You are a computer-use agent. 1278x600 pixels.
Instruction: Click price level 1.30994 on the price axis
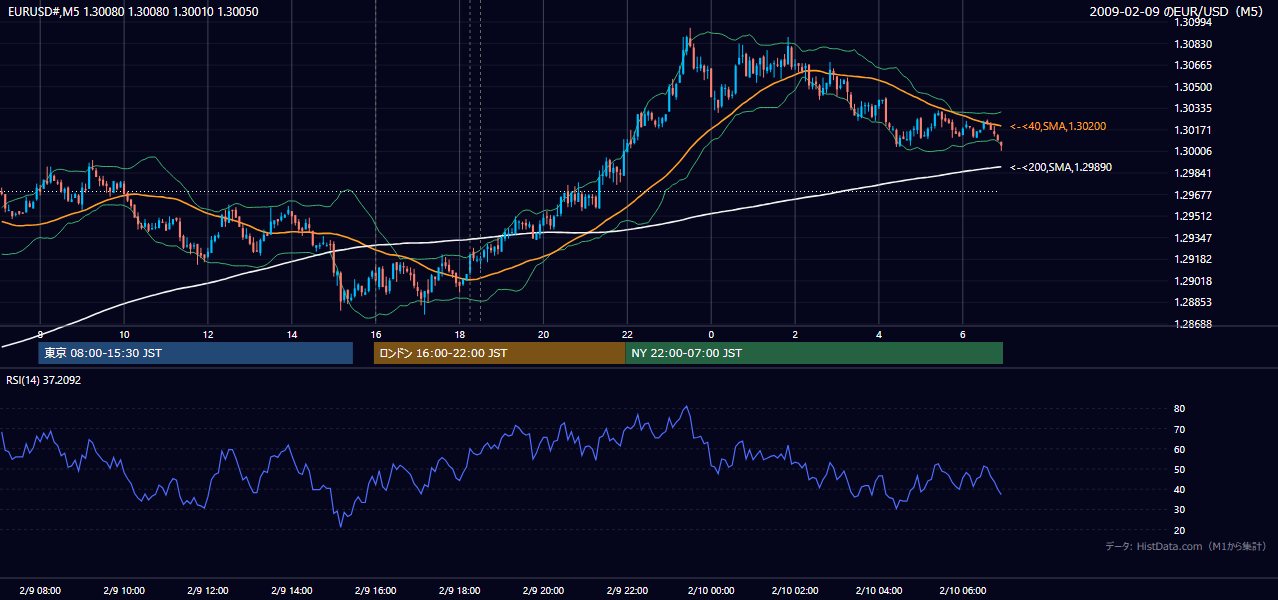[x=1194, y=22]
